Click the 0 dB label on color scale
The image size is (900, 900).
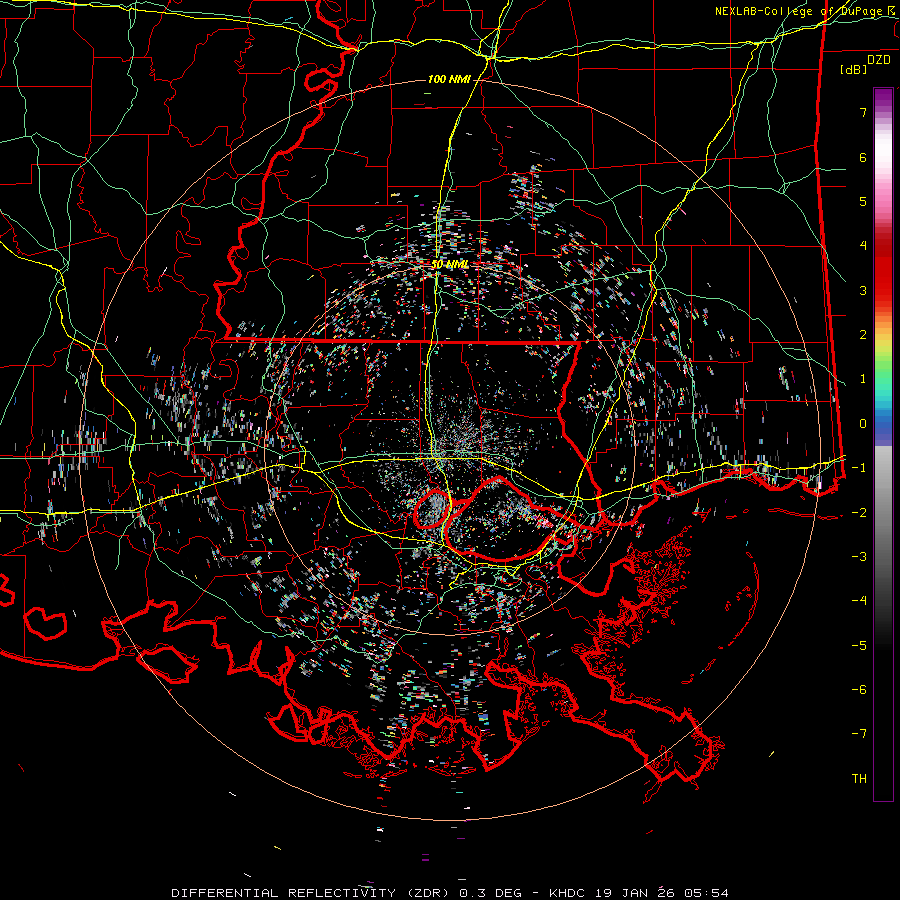(863, 424)
